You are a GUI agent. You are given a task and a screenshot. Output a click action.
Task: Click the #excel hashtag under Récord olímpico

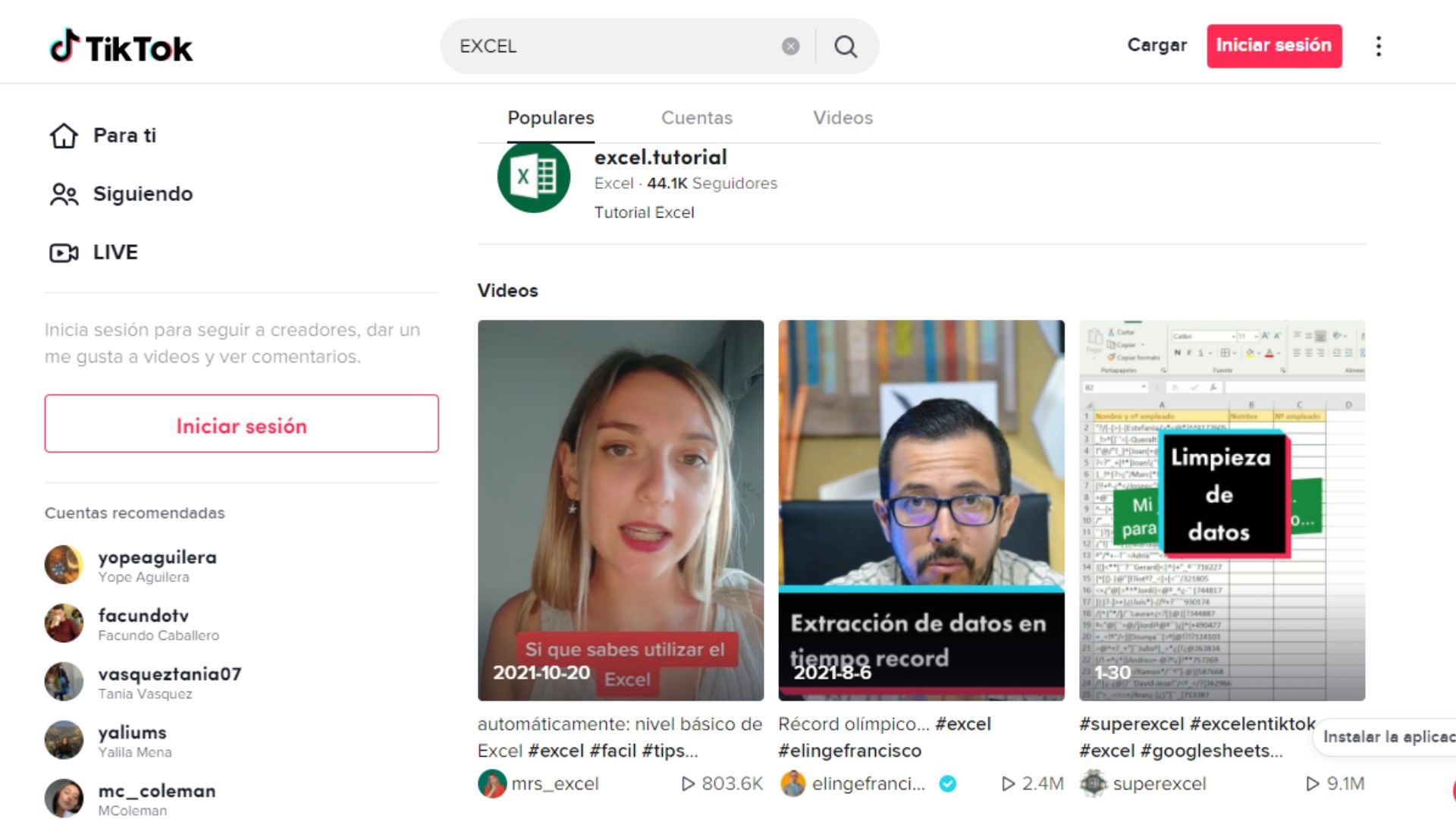[x=963, y=724]
